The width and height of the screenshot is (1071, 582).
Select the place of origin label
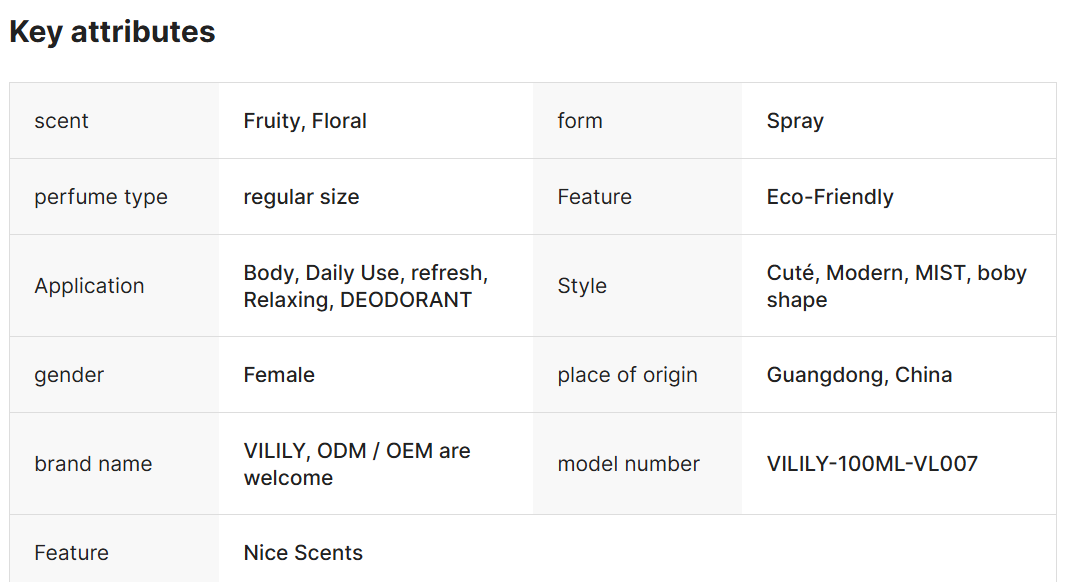[627, 375]
